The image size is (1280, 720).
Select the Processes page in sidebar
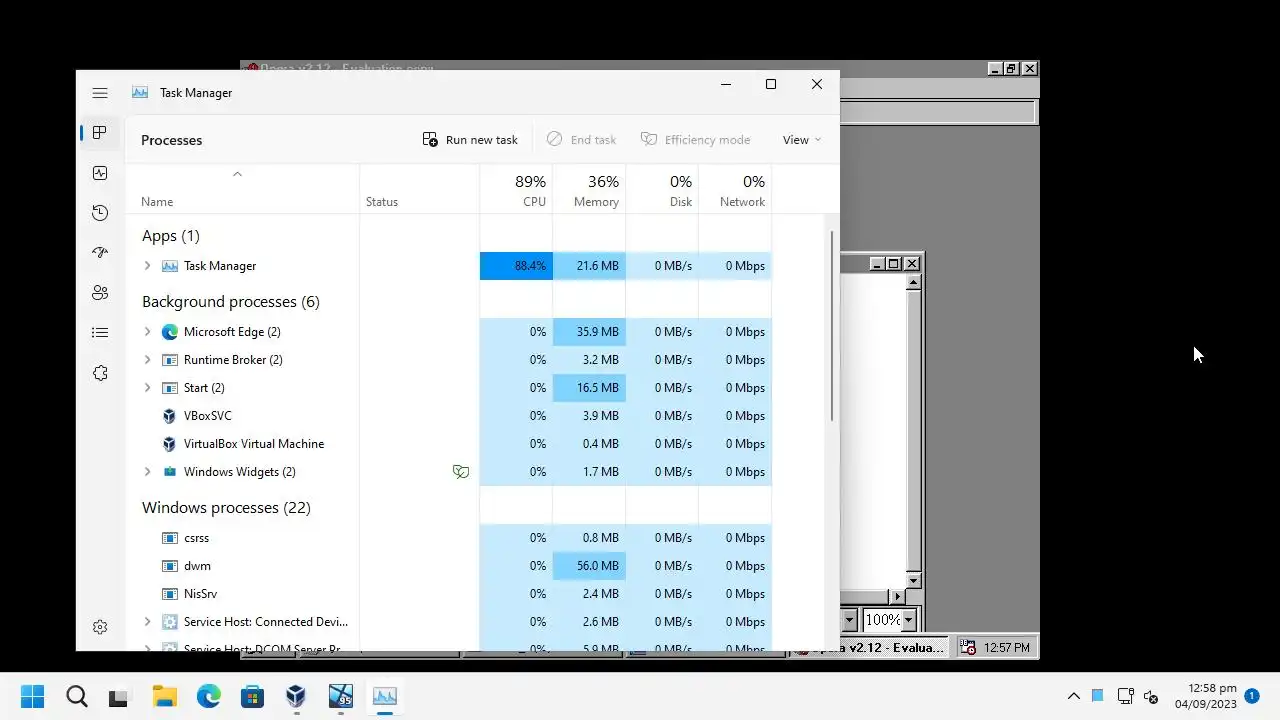coord(100,133)
